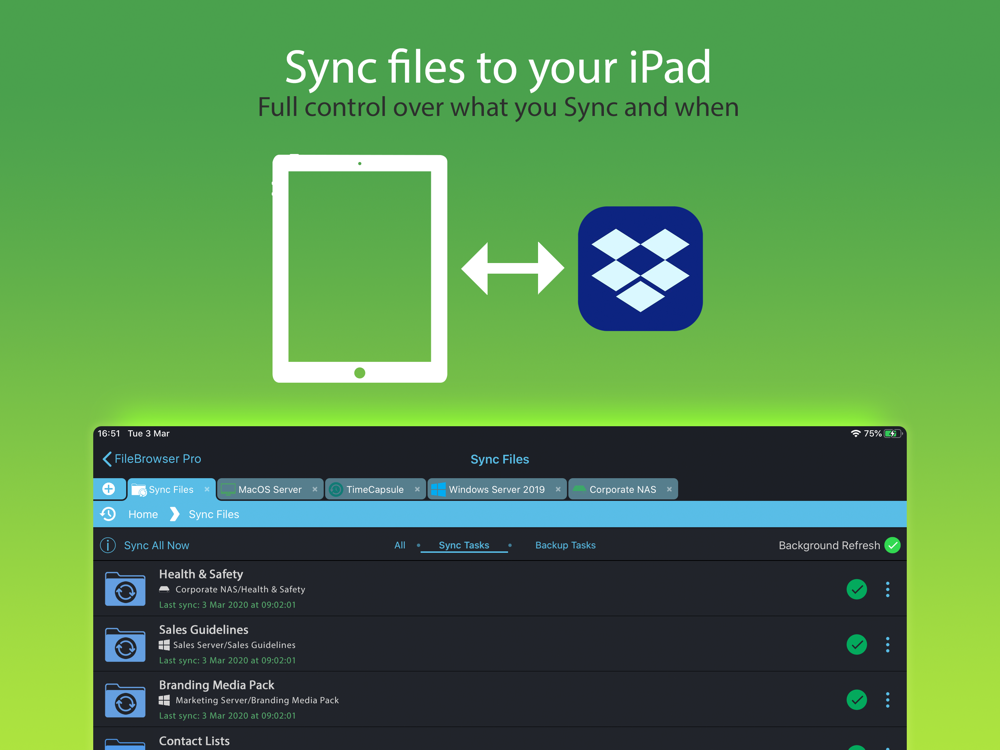Go back to FileBrowser Pro
The width and height of the screenshot is (1000, 750).
point(152,459)
